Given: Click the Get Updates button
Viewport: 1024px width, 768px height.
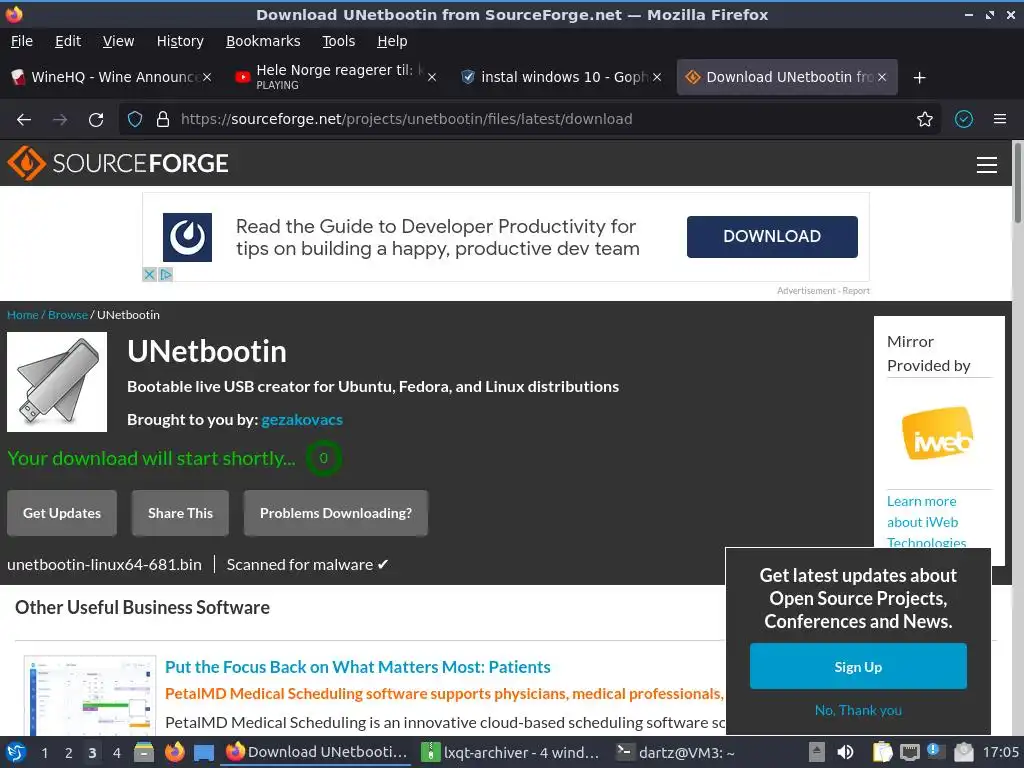Looking at the screenshot, I should (62, 513).
